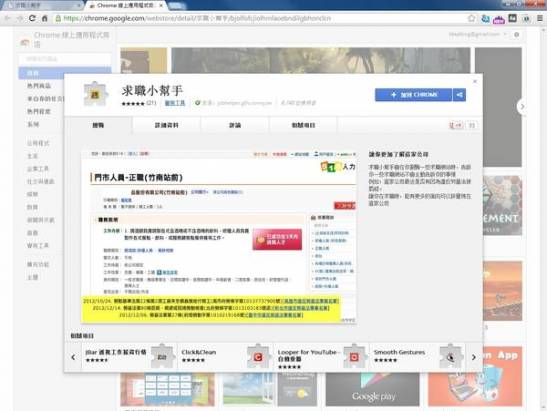The width and height of the screenshot is (547, 411).
Task: Switch to the 總覽 tab
Action: coord(98,125)
